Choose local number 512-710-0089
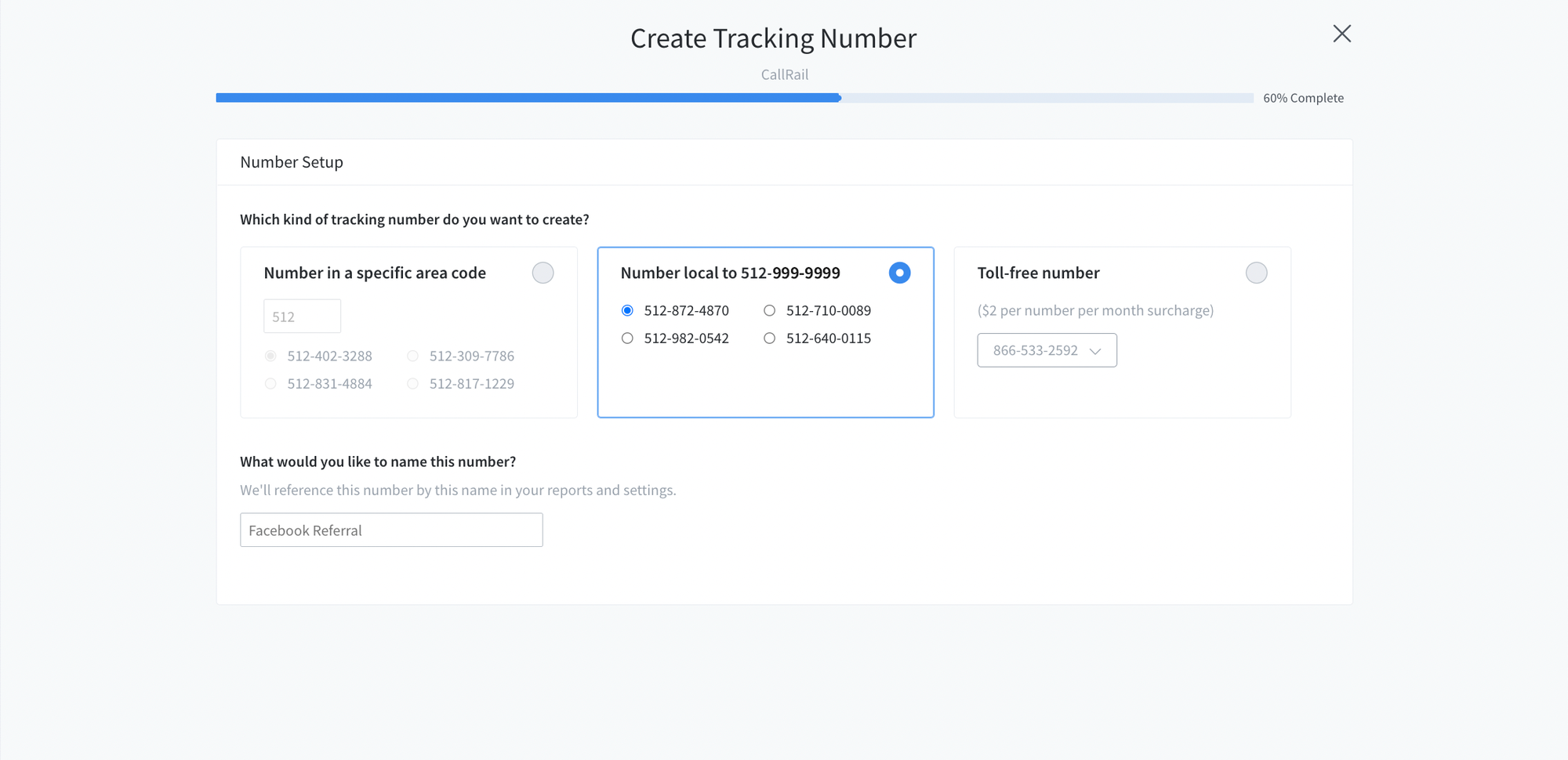The width and height of the screenshot is (1568, 760). [x=769, y=311]
